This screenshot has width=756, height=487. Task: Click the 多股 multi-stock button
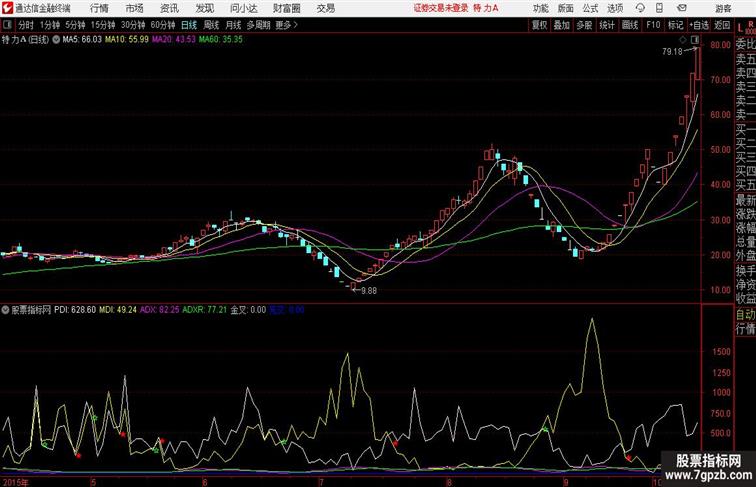(x=584, y=25)
